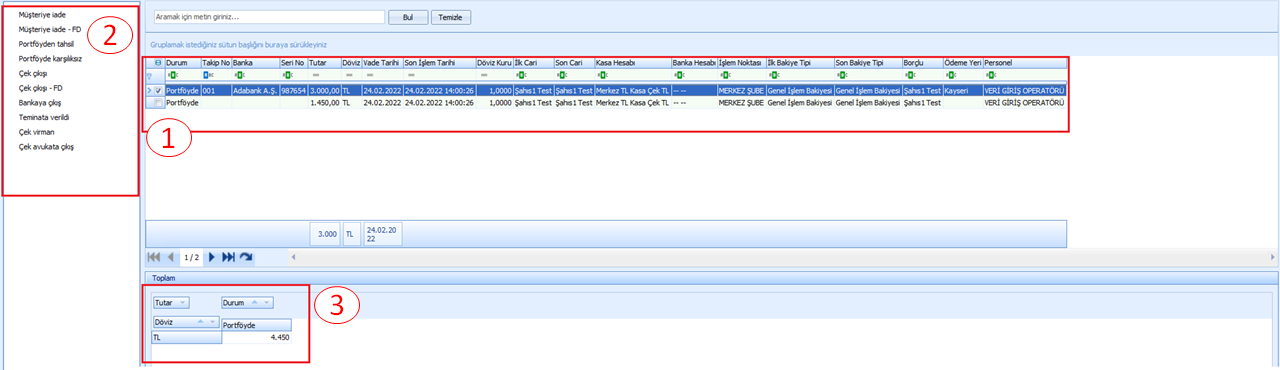
Task: Click the filter operator icon under İlk Cari
Action: coord(520,75)
